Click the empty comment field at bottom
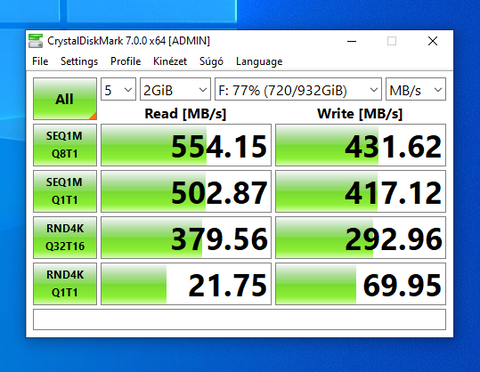Image resolution: width=480 pixels, height=372 pixels. click(239, 320)
